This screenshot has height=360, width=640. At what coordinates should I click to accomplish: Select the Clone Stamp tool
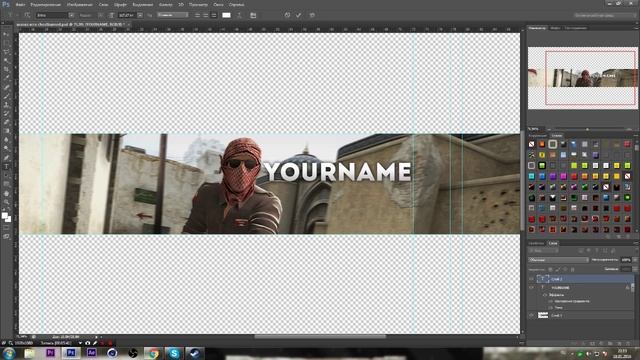click(x=6, y=105)
